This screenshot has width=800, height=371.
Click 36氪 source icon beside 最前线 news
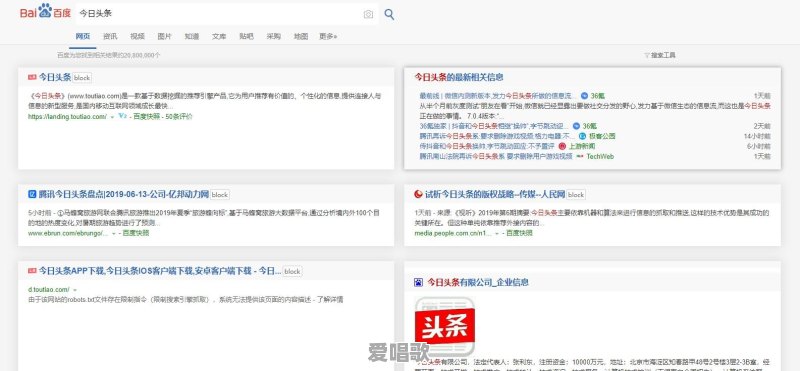584,96
